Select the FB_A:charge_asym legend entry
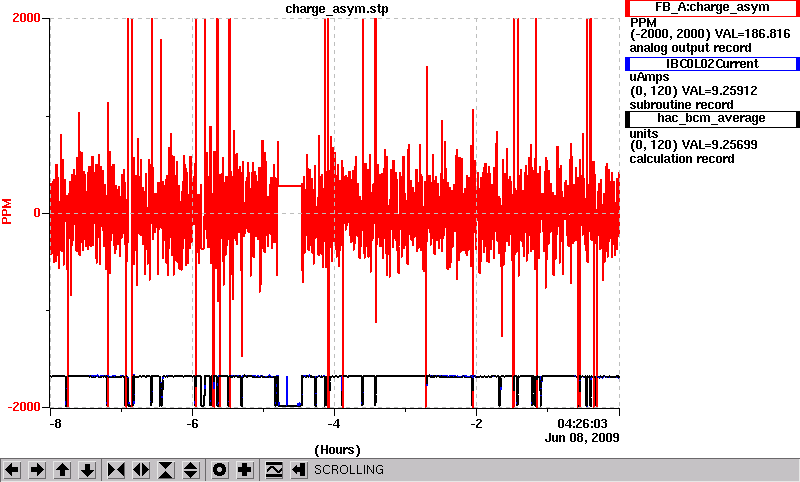 coord(712,8)
